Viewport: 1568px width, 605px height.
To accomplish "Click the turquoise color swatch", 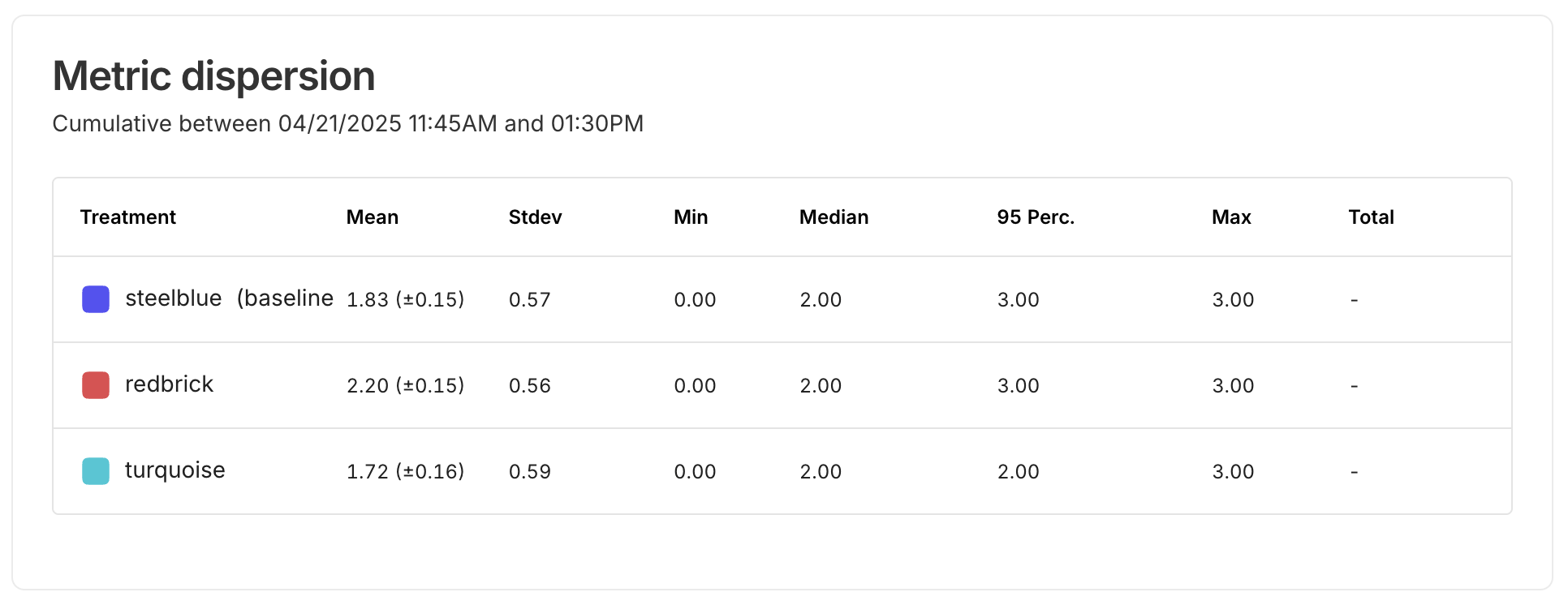I will click(x=96, y=471).
